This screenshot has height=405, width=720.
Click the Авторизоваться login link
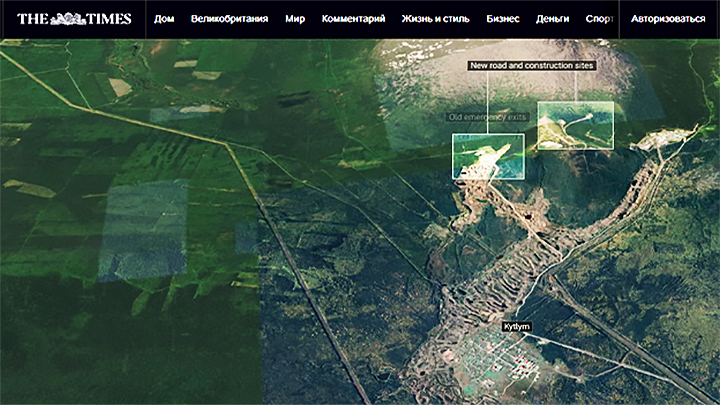tap(668, 19)
